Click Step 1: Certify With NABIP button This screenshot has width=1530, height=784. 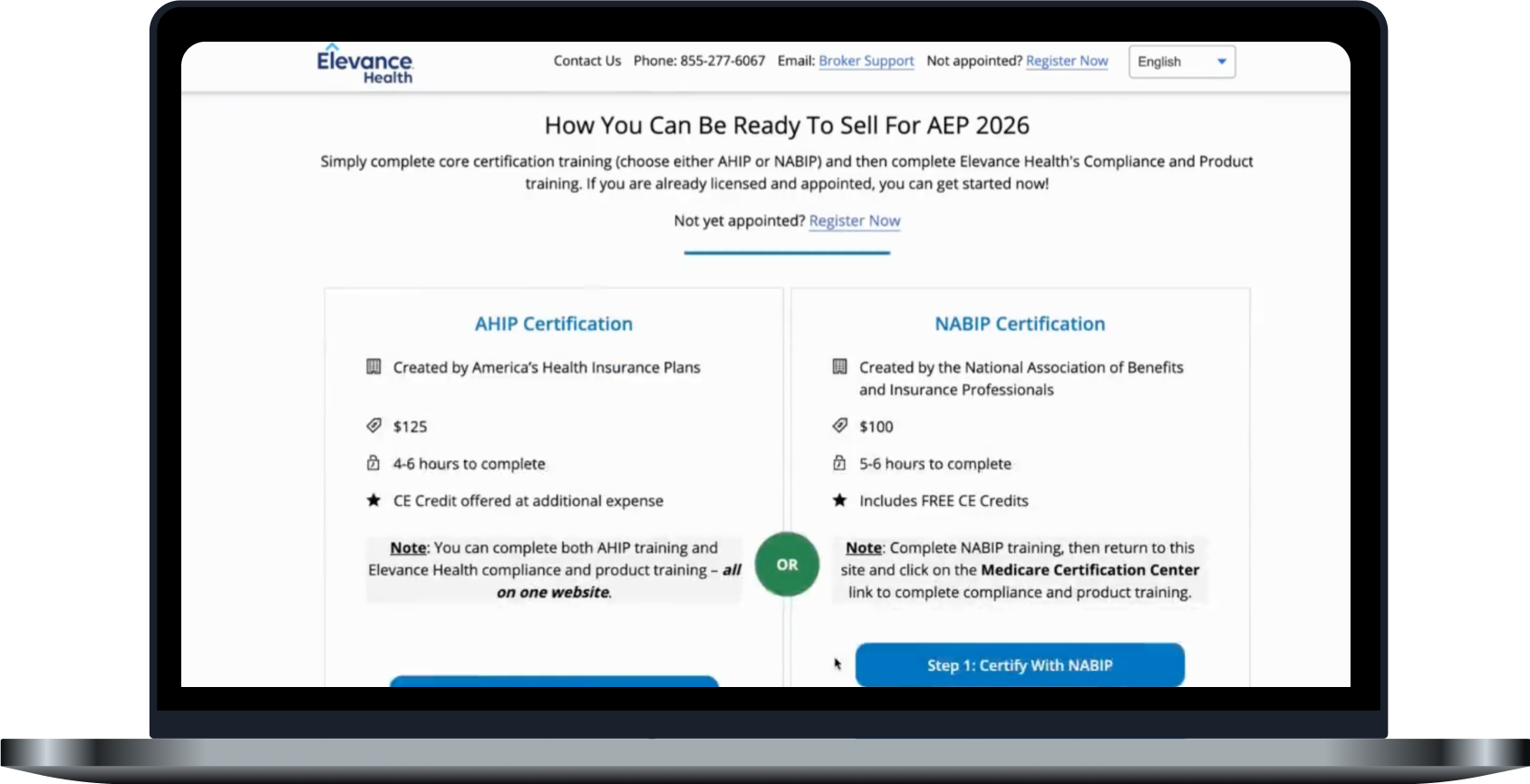click(1020, 665)
